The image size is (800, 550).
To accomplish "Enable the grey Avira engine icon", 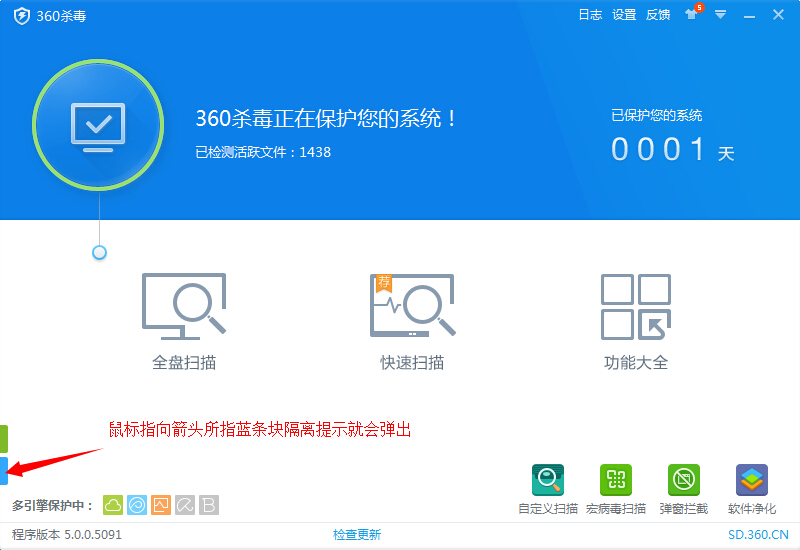I will (x=185, y=505).
